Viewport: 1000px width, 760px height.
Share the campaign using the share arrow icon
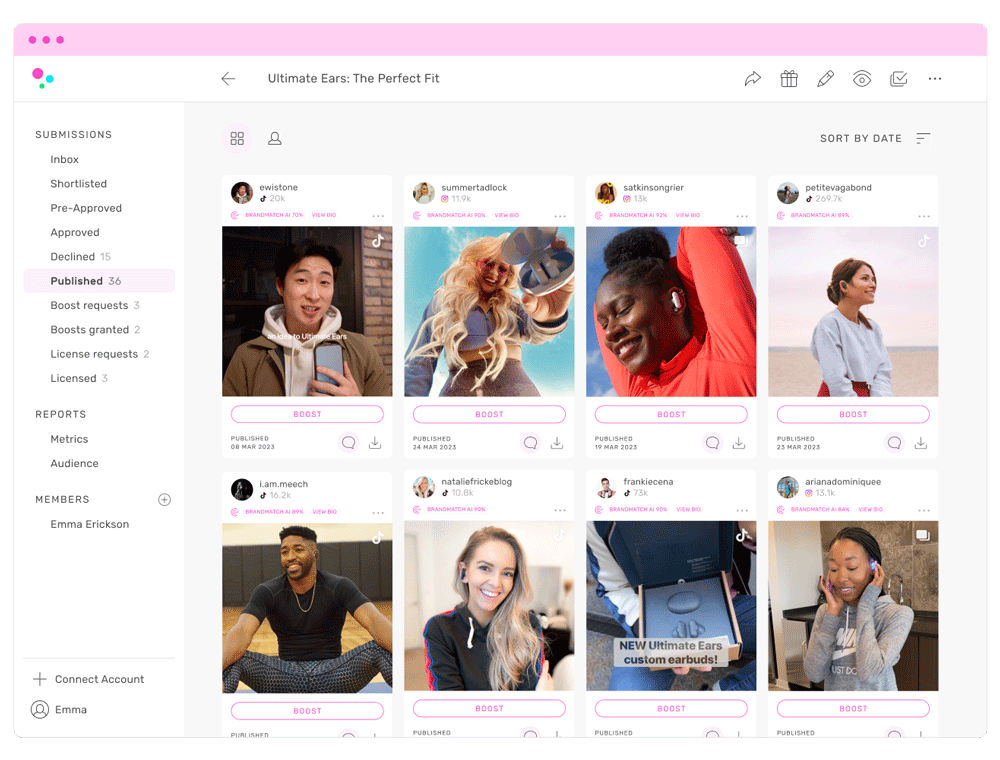(753, 78)
